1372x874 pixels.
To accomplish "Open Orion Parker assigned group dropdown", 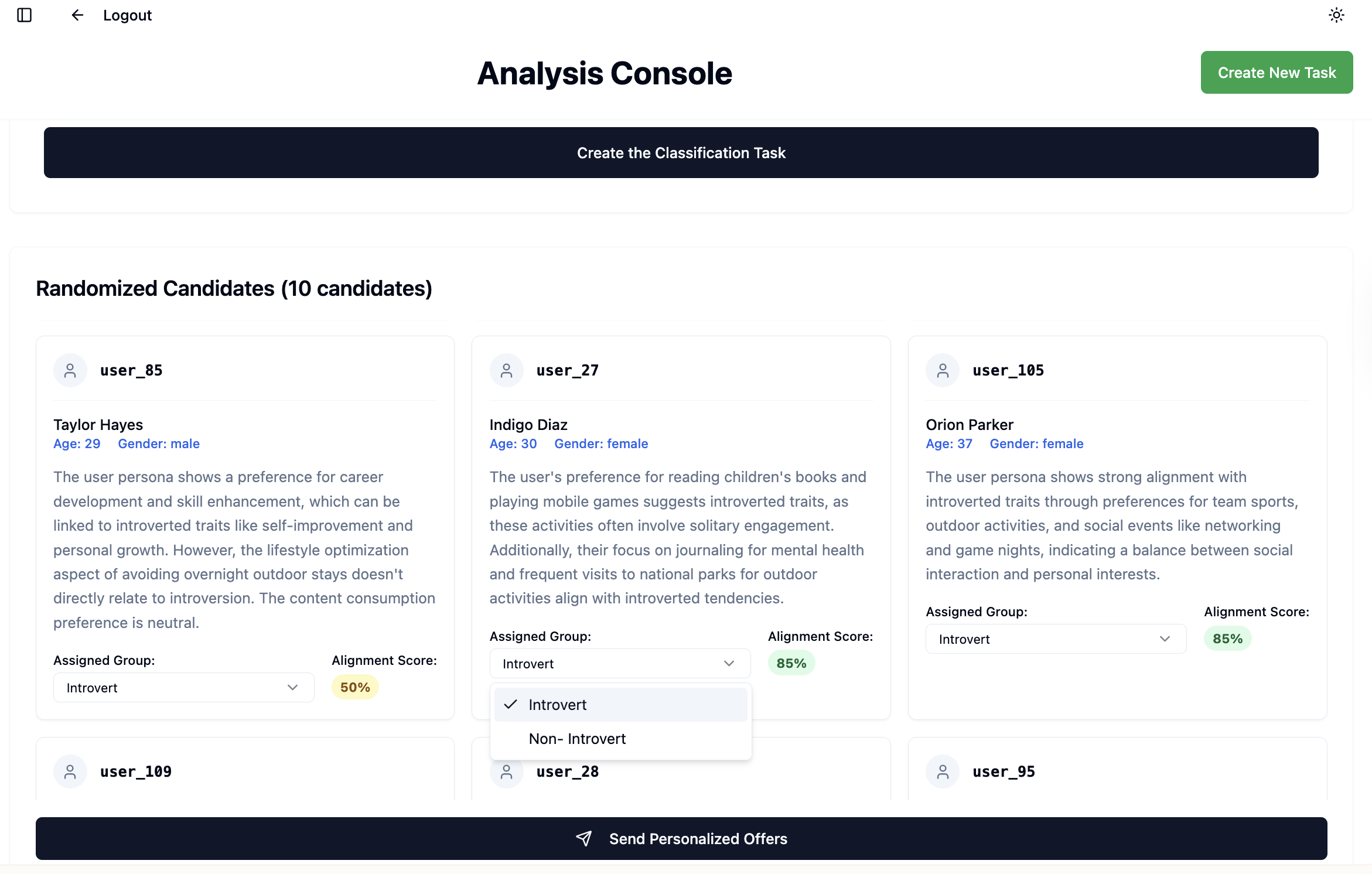I will pos(1056,639).
